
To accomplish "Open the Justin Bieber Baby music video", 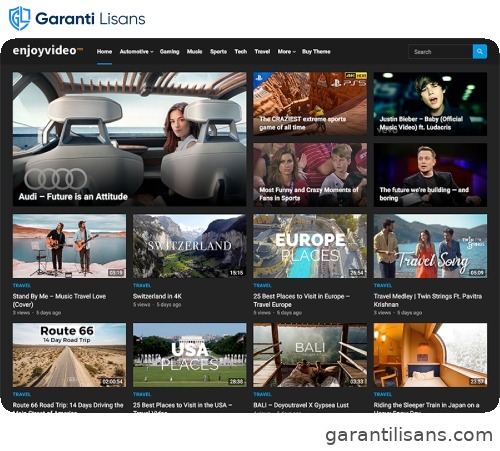I will 430,104.
